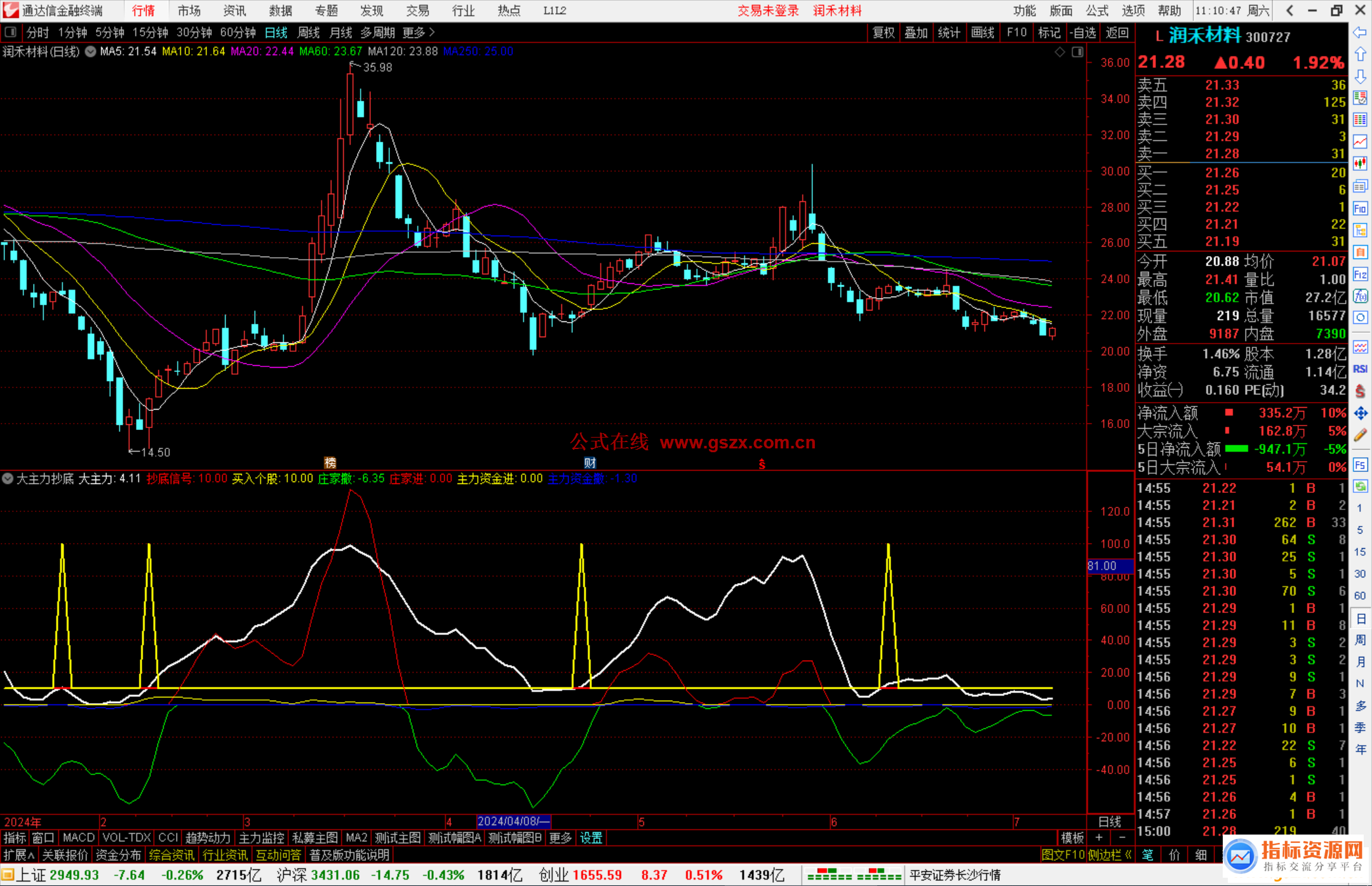This screenshot has height=886, width=1372.
Task: Select 月 period in right sidebar
Action: [x=1360, y=662]
